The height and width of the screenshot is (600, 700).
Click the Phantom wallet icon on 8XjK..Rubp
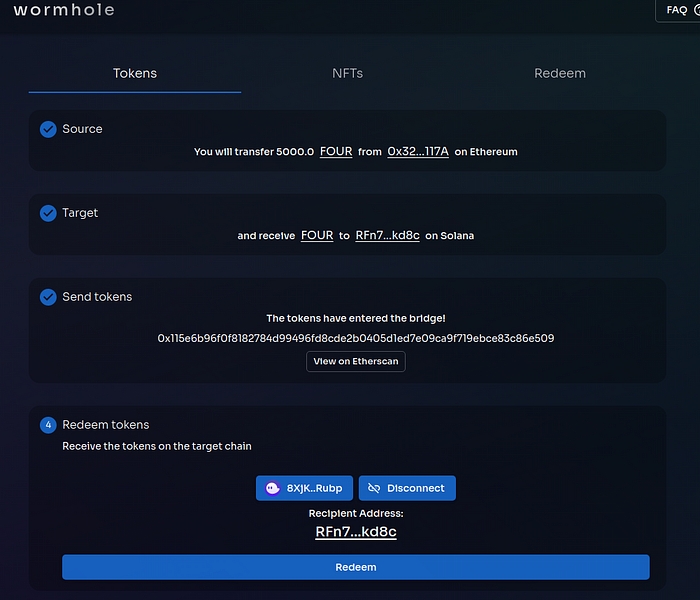click(x=272, y=488)
